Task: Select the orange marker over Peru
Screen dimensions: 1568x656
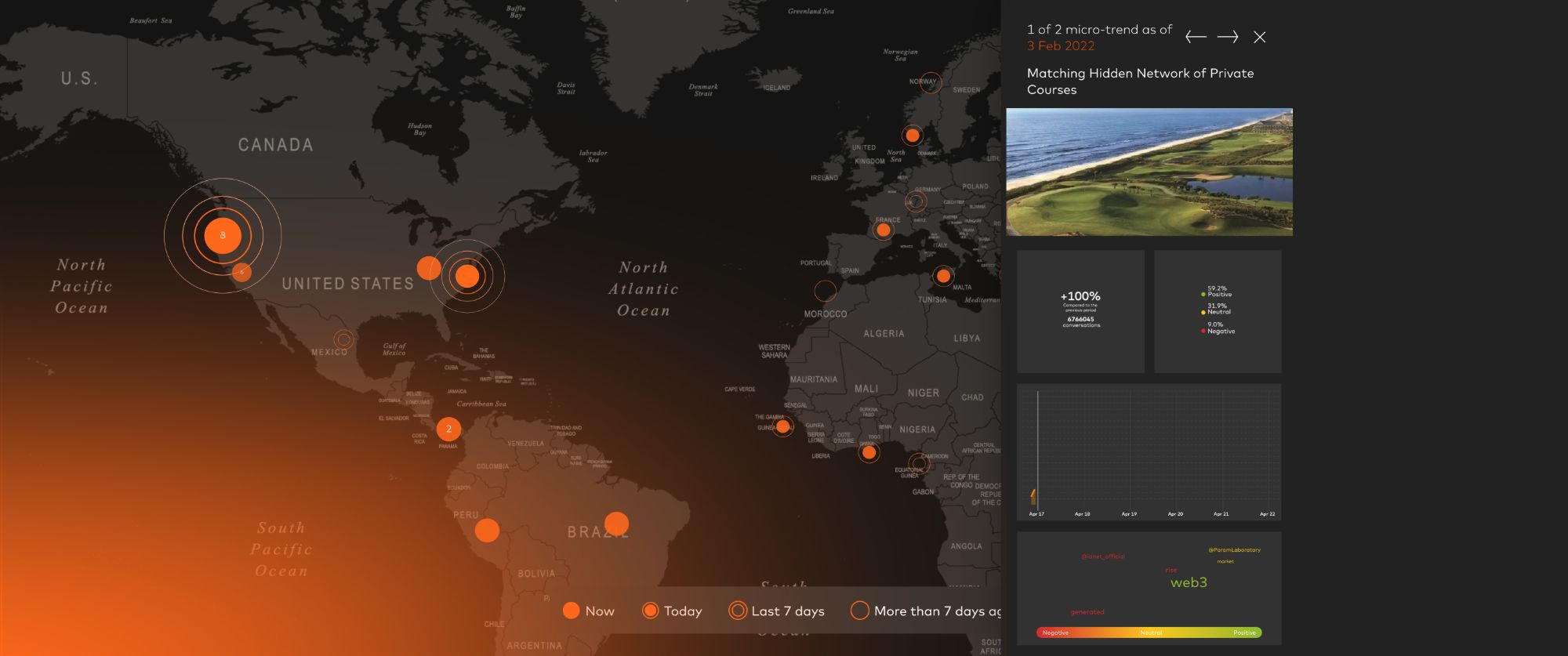Action: pyautogui.click(x=487, y=531)
